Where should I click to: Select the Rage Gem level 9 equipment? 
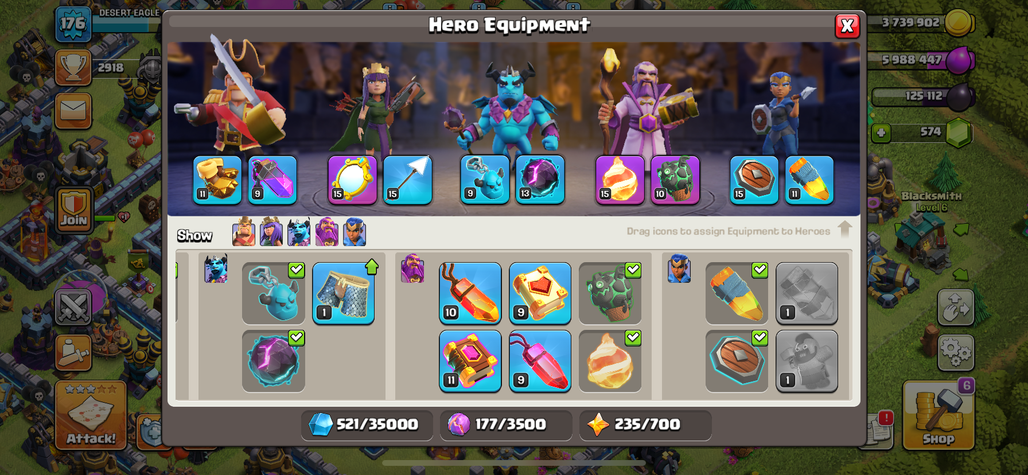[540, 361]
